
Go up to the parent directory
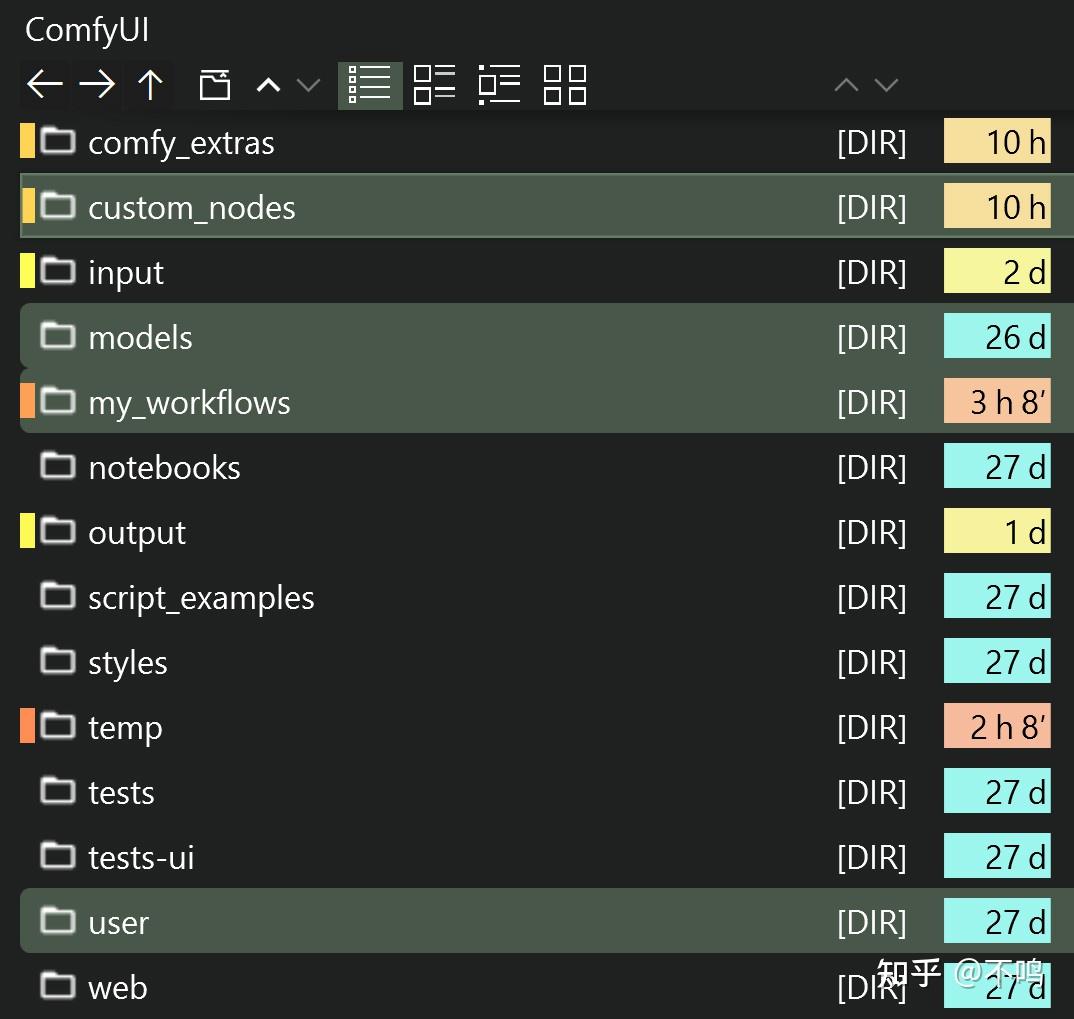point(150,85)
